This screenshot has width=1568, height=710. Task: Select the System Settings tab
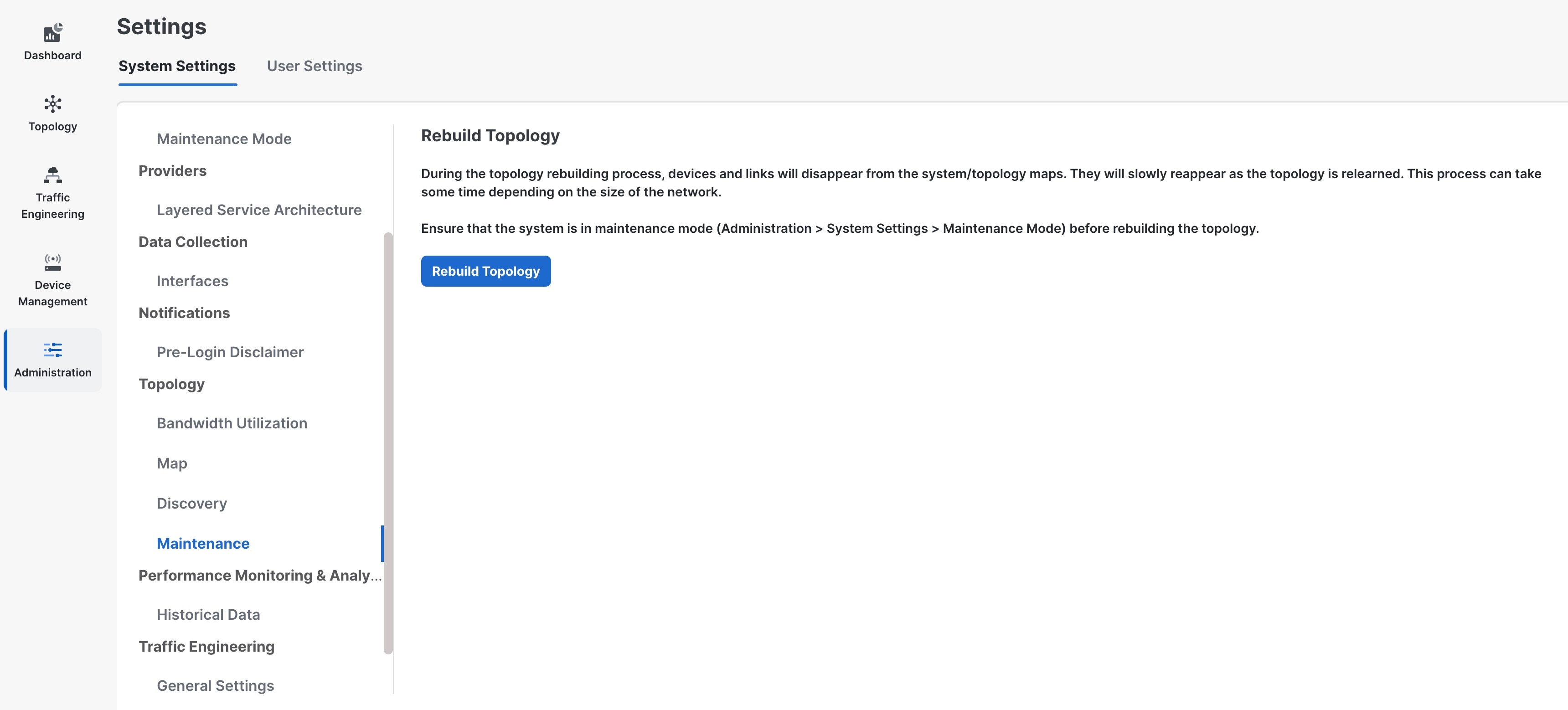coord(177,66)
